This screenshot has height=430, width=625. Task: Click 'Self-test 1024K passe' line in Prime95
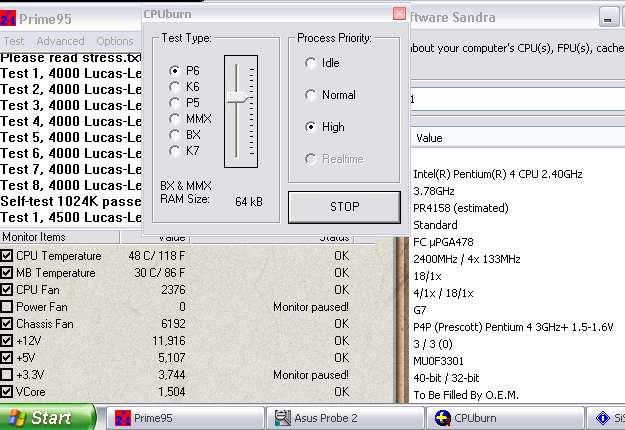pyautogui.click(x=71, y=201)
